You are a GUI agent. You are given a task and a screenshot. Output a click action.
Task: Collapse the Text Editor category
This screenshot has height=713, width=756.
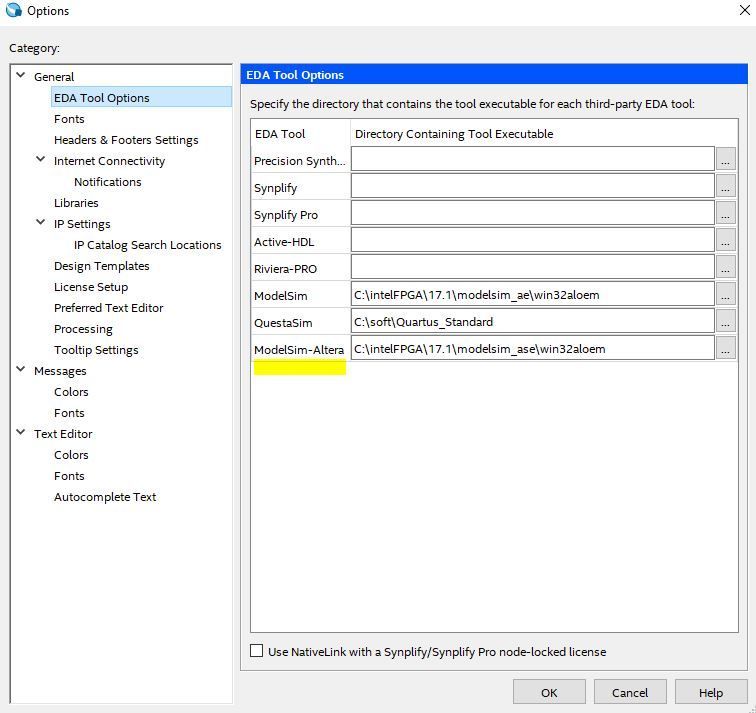coord(21,432)
